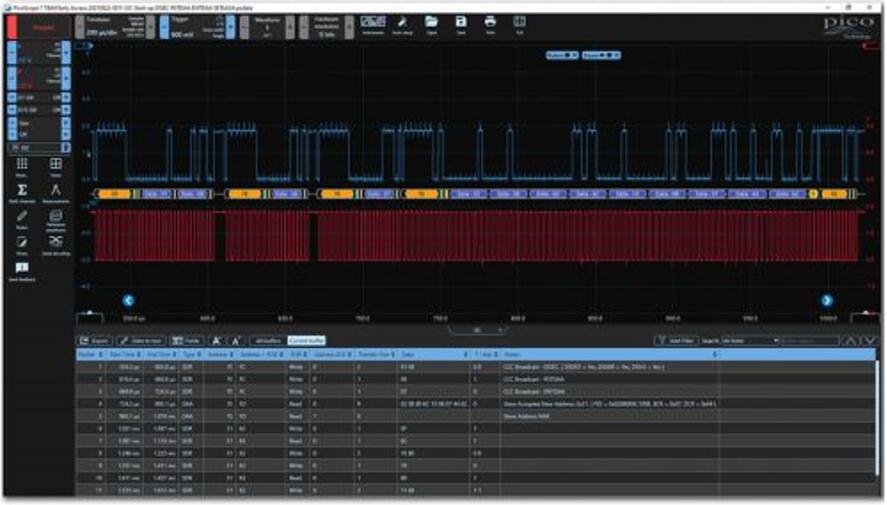Click Export button in decoder table

click(95, 340)
